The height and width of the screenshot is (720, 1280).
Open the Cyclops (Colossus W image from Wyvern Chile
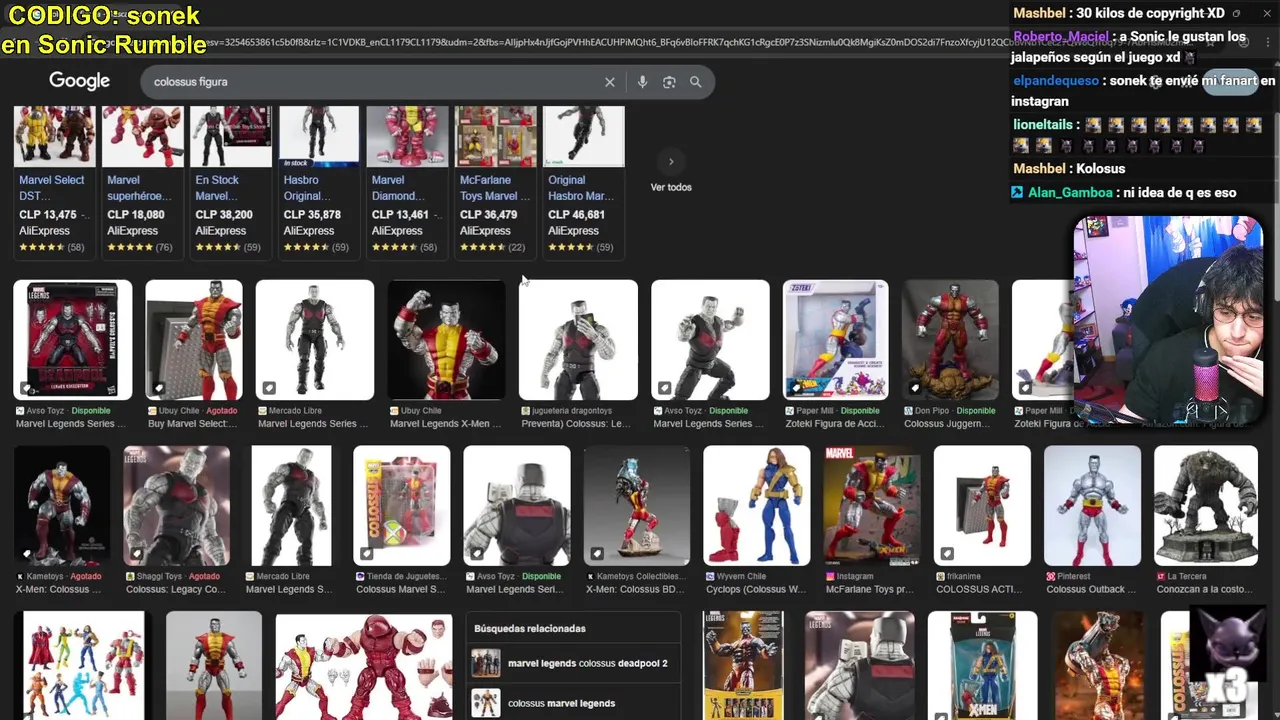(x=757, y=505)
